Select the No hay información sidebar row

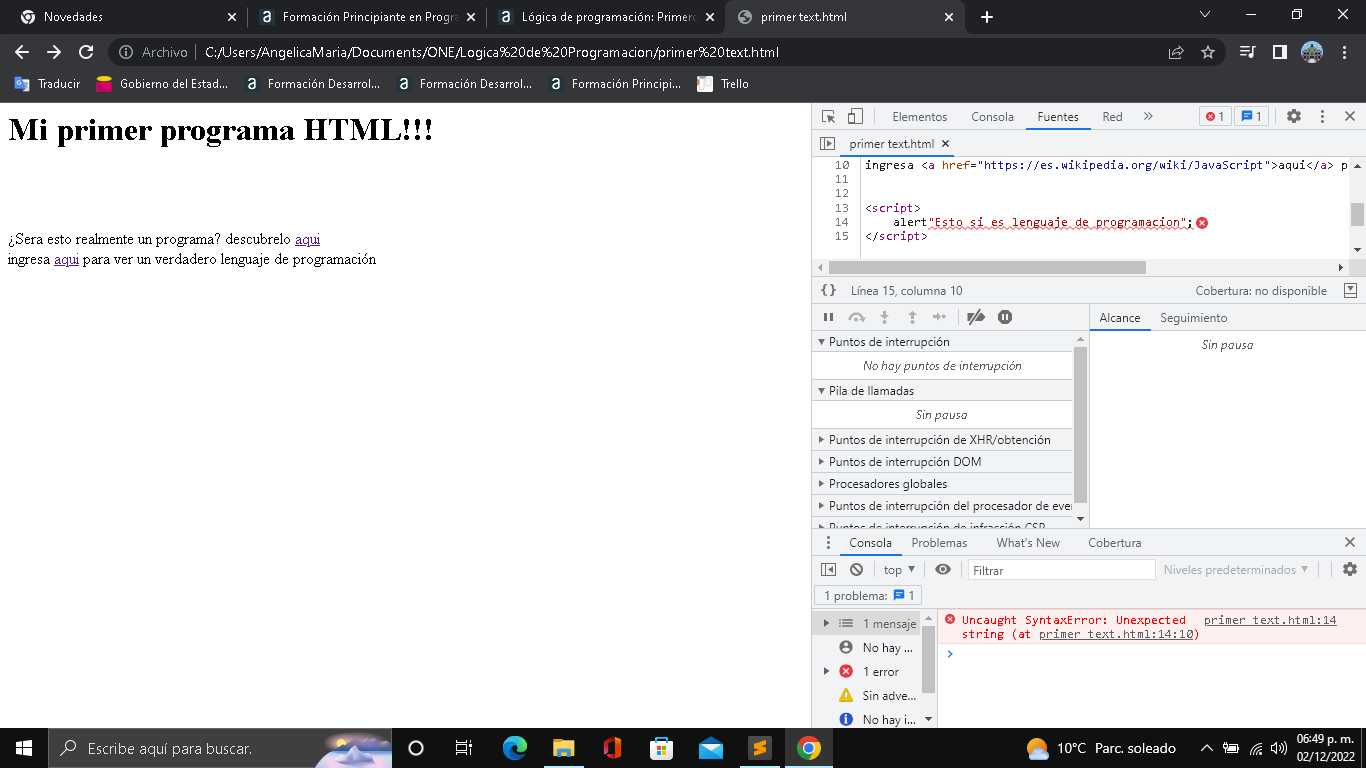(867, 719)
